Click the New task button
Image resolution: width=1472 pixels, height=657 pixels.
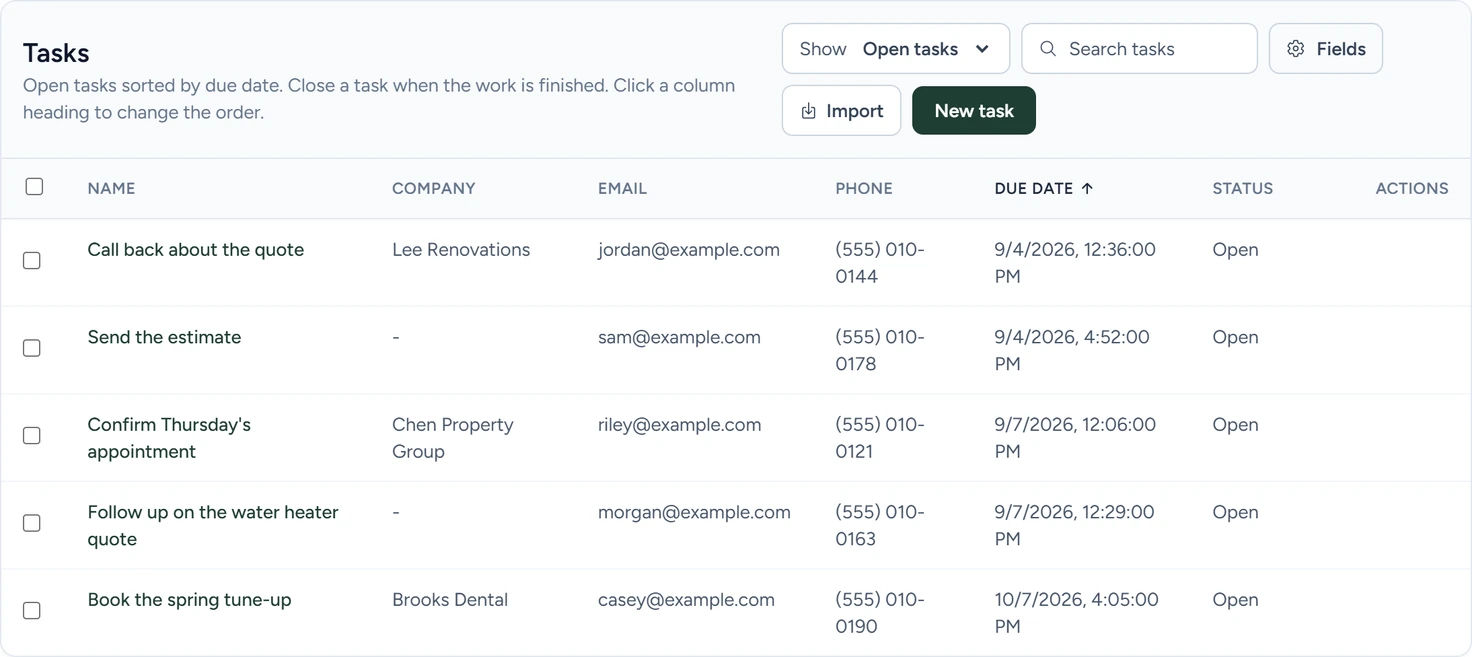coord(974,111)
